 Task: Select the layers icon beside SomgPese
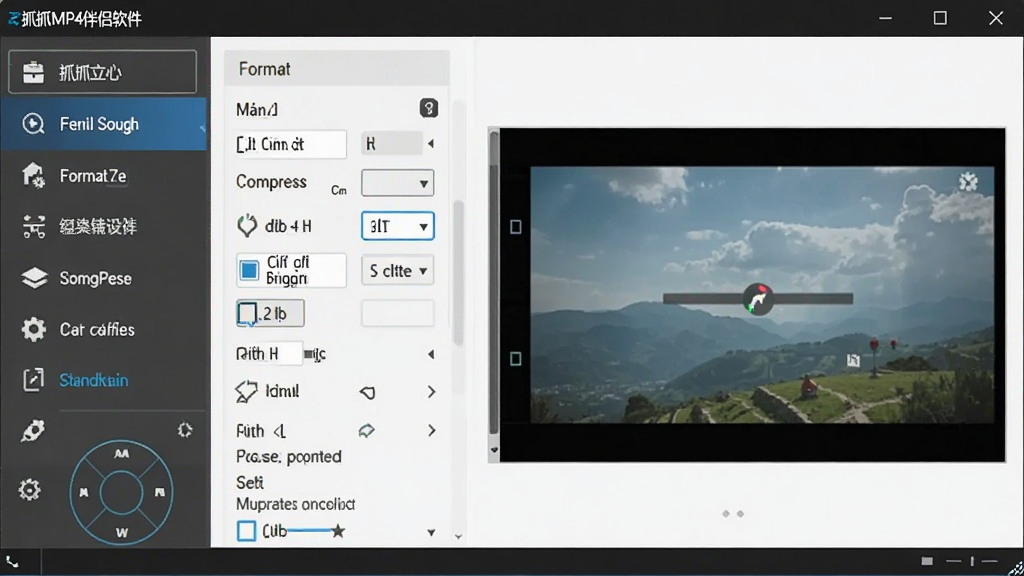[34, 278]
